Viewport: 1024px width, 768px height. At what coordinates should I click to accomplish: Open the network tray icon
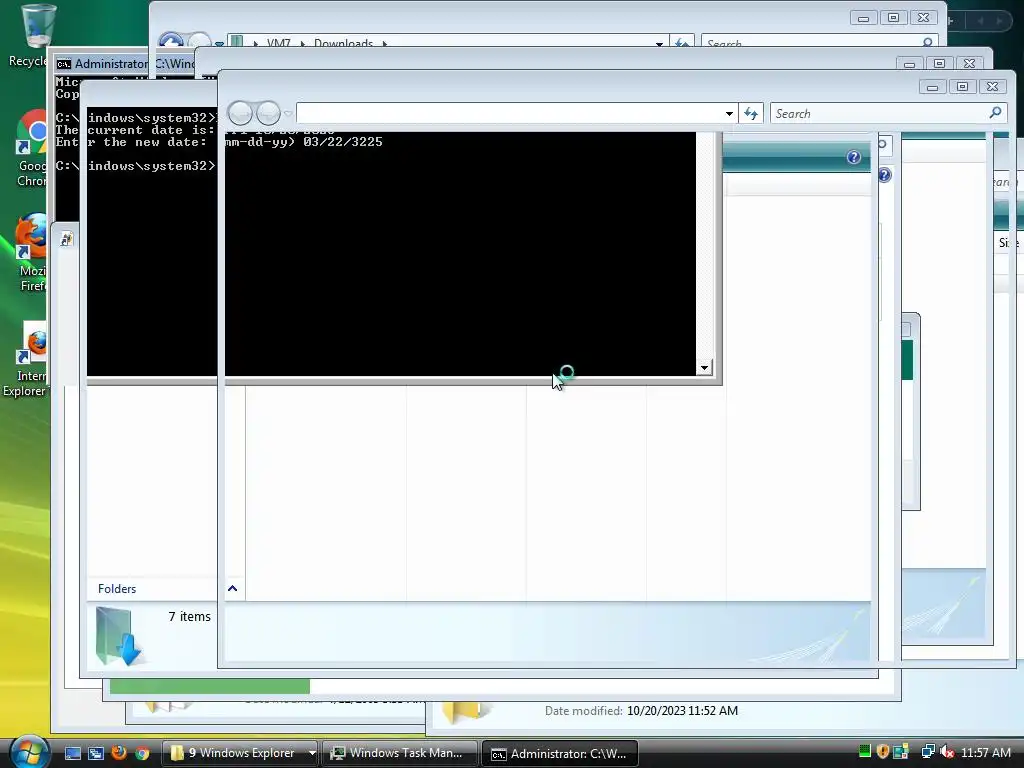pos(927,752)
